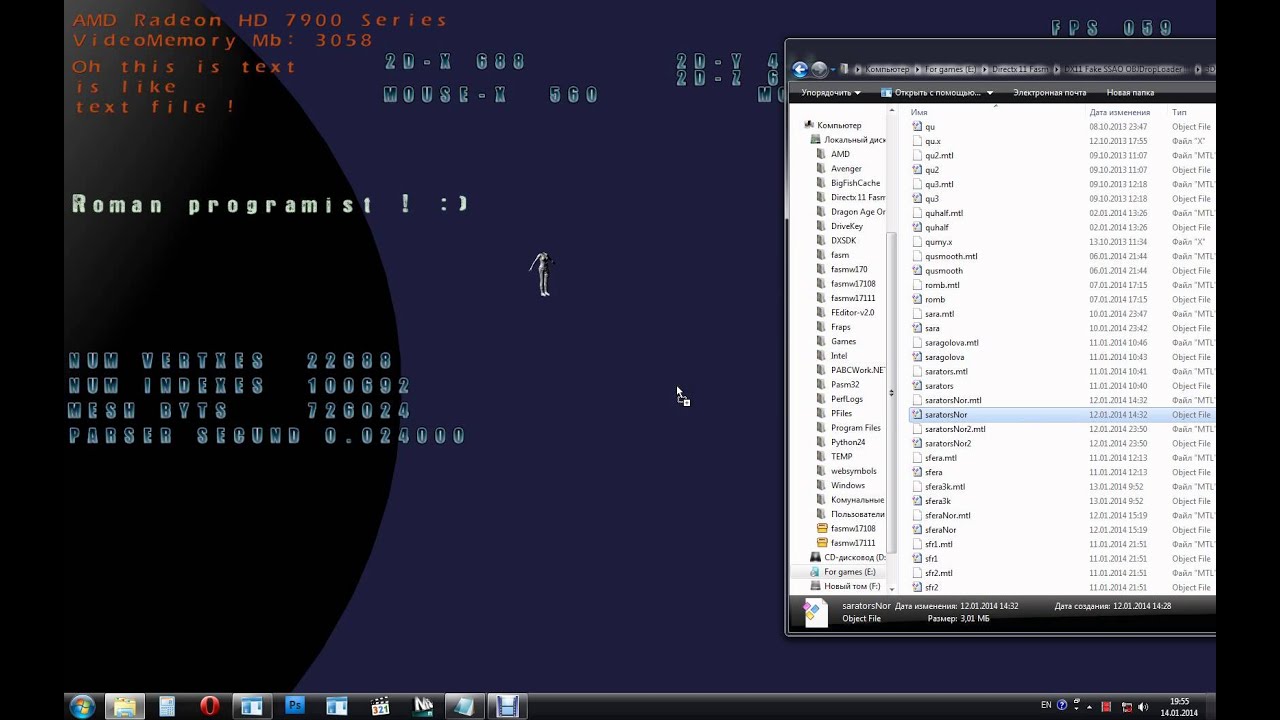Viewport: 1280px width, 720px height.
Task: Open the Открыть с помощью dropdown
Action: click(x=937, y=93)
